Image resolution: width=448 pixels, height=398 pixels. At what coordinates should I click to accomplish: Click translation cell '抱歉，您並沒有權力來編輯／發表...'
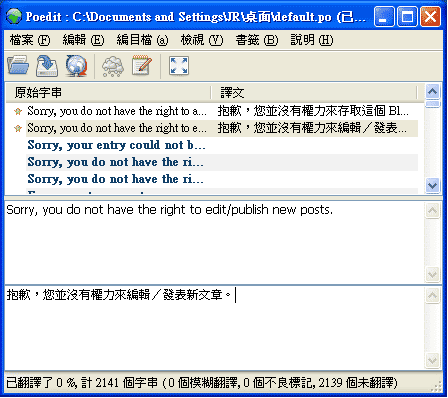click(312, 128)
